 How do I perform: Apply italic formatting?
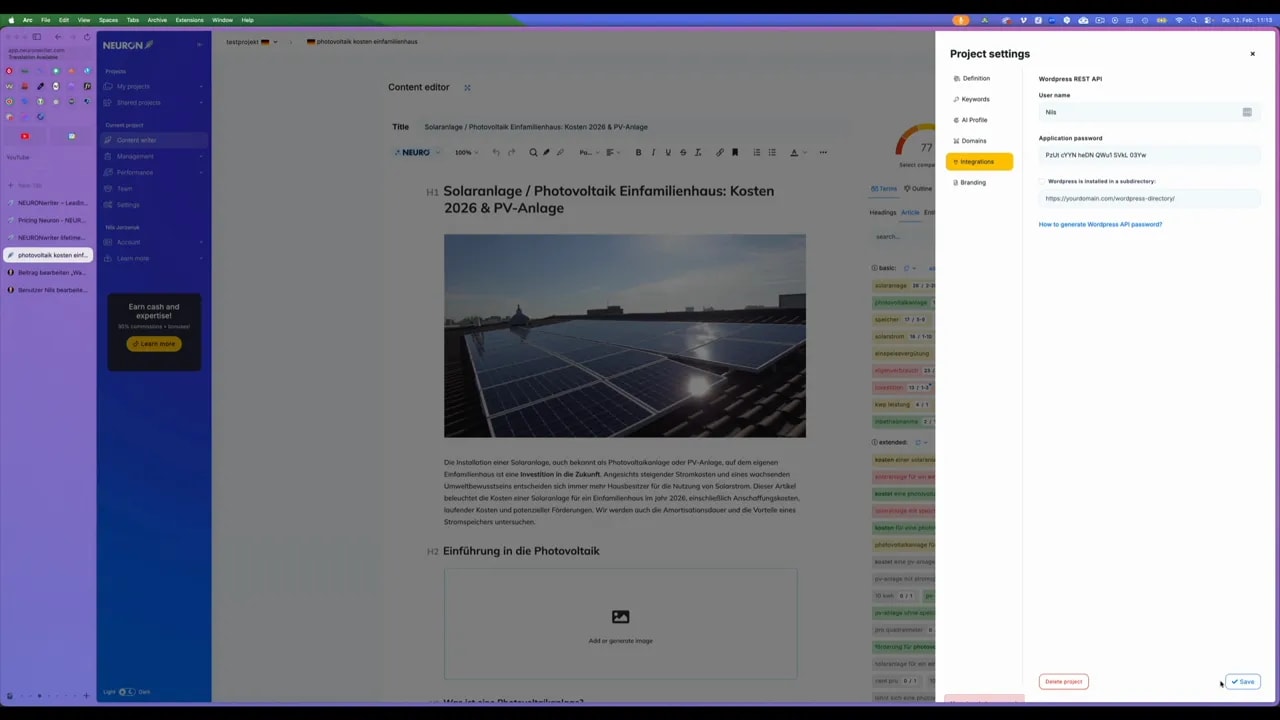653,152
